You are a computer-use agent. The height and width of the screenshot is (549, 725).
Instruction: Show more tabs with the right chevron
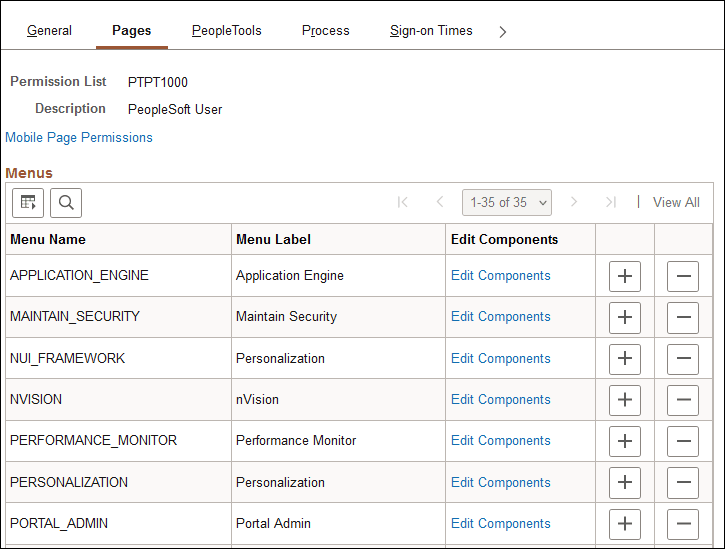click(503, 31)
